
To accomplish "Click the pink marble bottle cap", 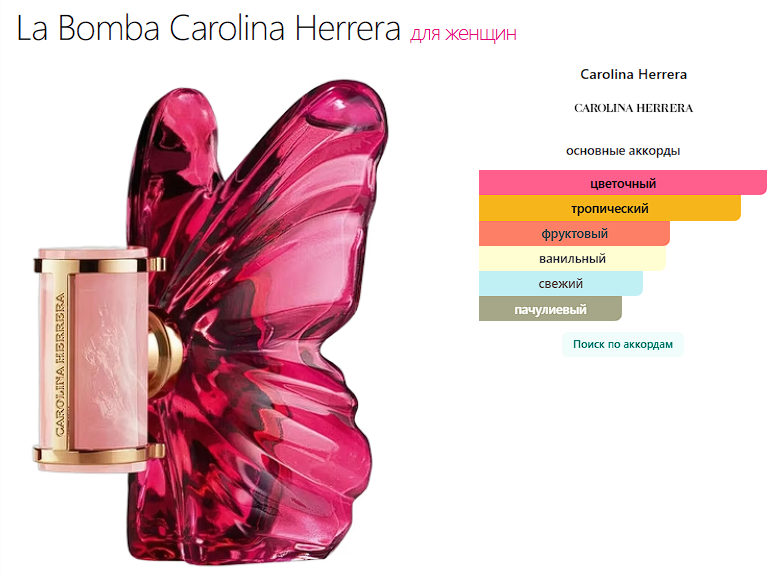I will [x=94, y=359].
